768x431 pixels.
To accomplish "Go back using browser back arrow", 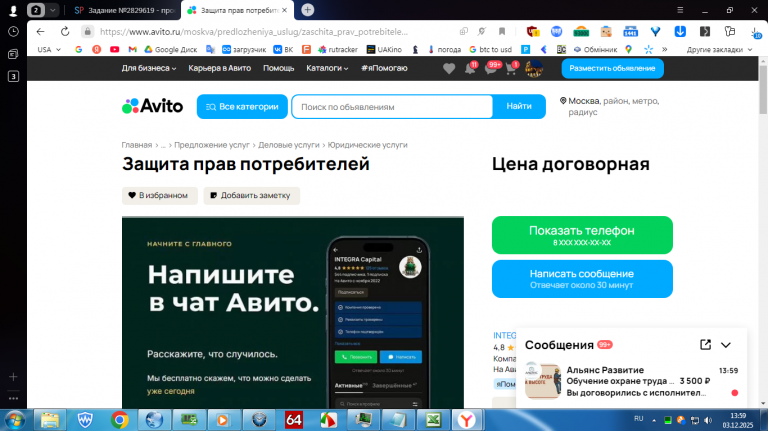I will pos(40,31).
